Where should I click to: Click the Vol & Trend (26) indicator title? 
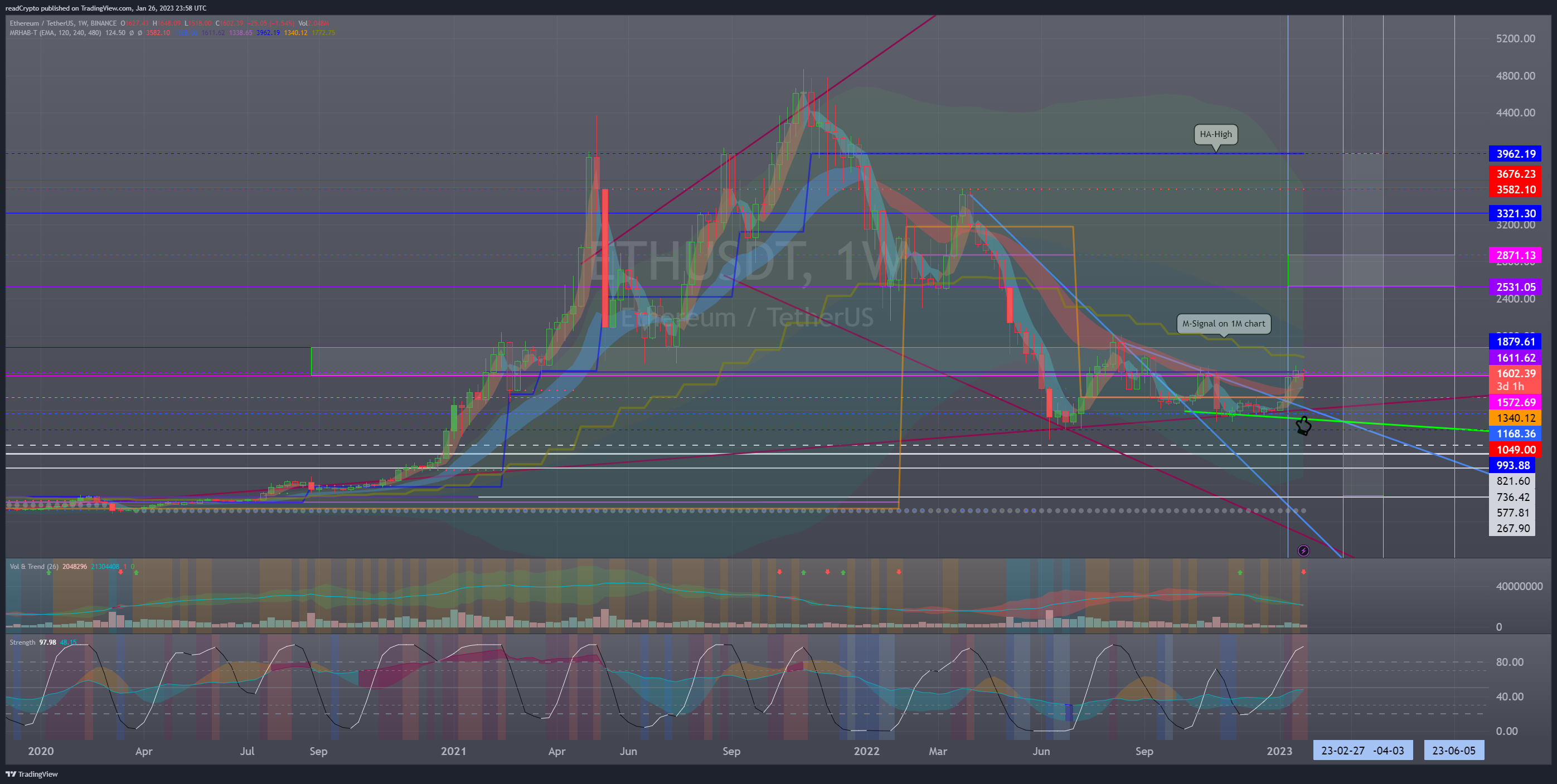(34, 567)
